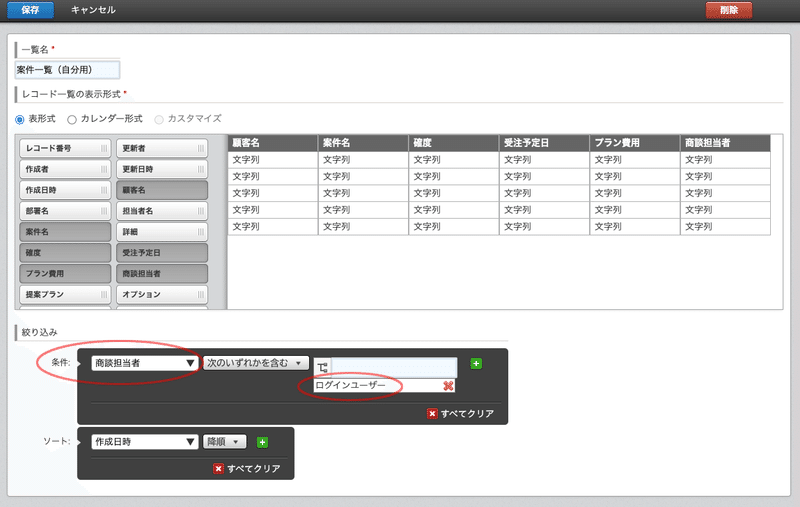Screen dimensions: 800x507
Task: Grab the drag handle on 更新日時 chip
Action: click(x=201, y=169)
